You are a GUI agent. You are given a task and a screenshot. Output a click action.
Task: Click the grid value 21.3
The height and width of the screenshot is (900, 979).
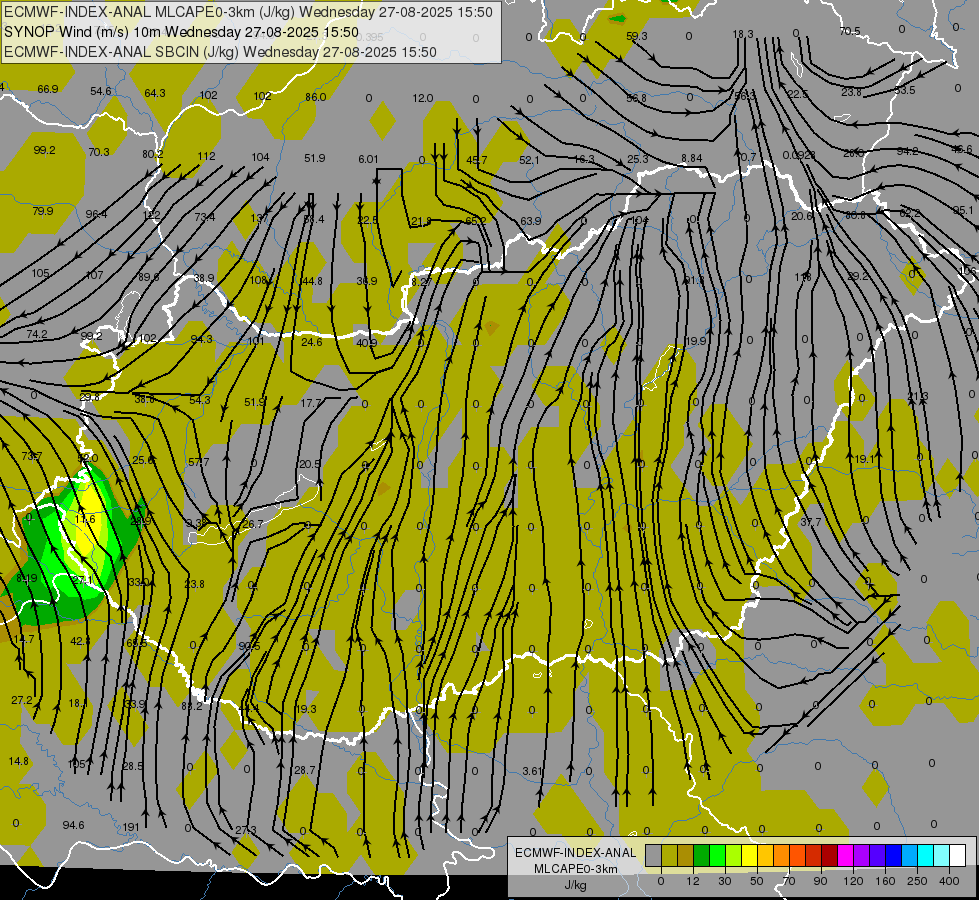click(x=918, y=396)
